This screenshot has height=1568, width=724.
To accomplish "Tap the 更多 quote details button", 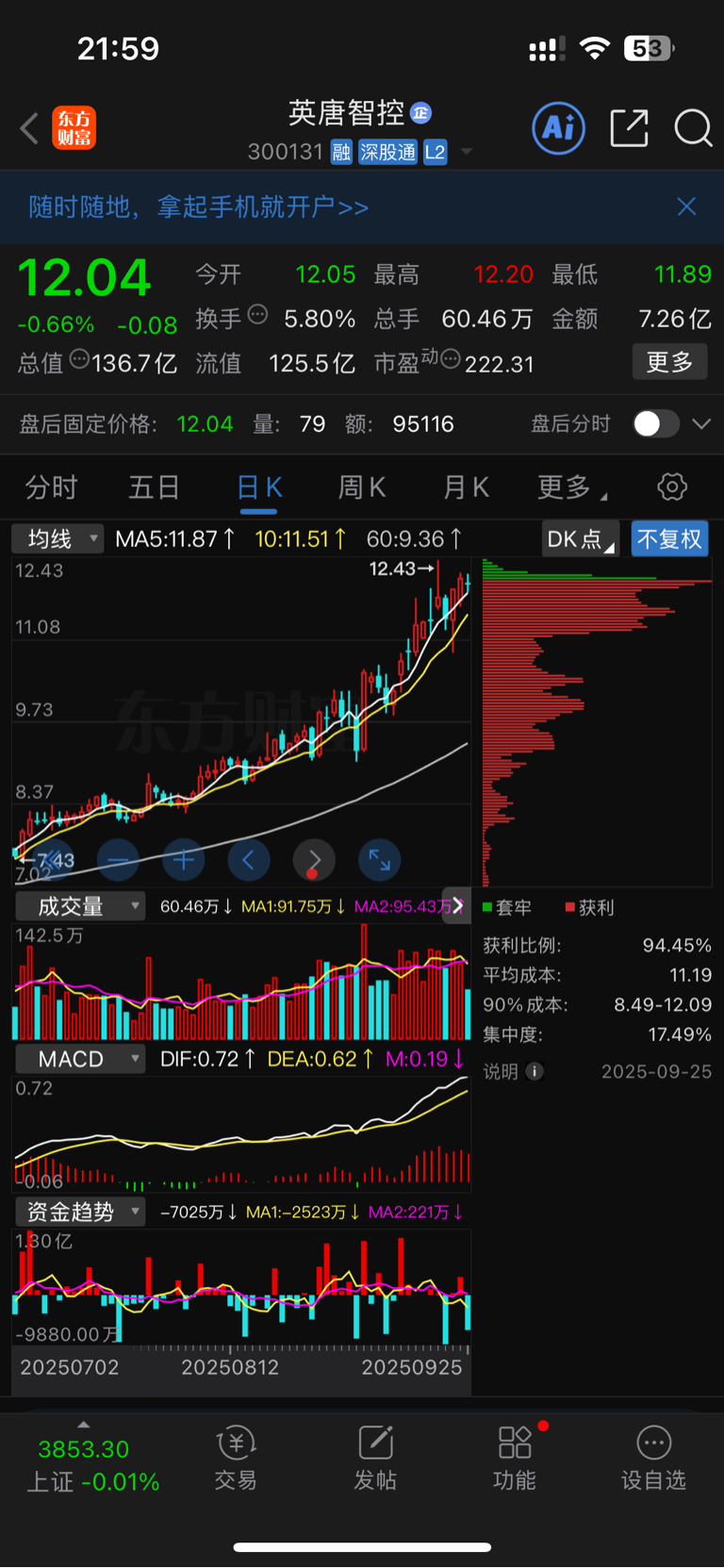I will [x=669, y=362].
